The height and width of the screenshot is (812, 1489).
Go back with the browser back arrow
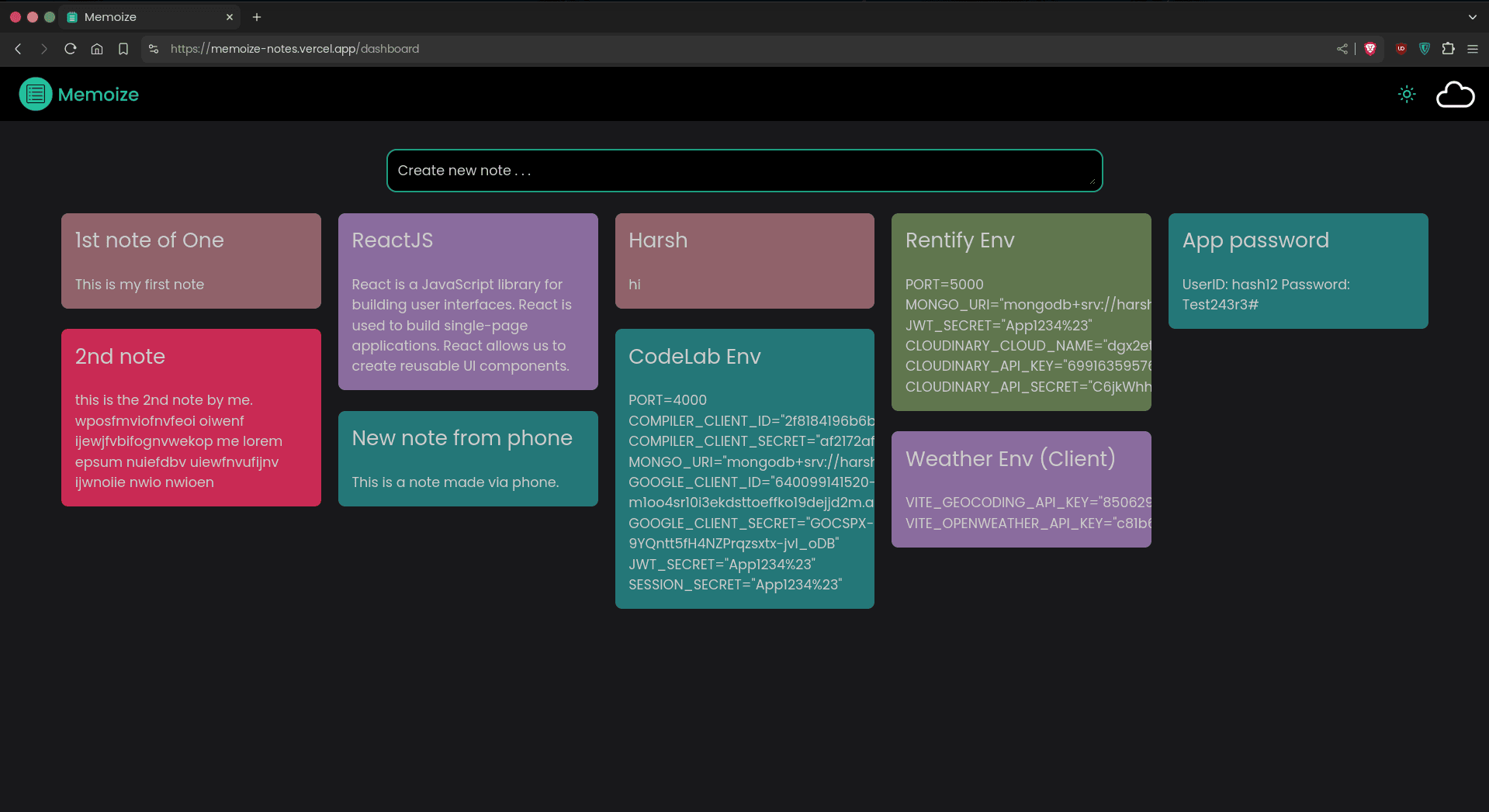(18, 49)
